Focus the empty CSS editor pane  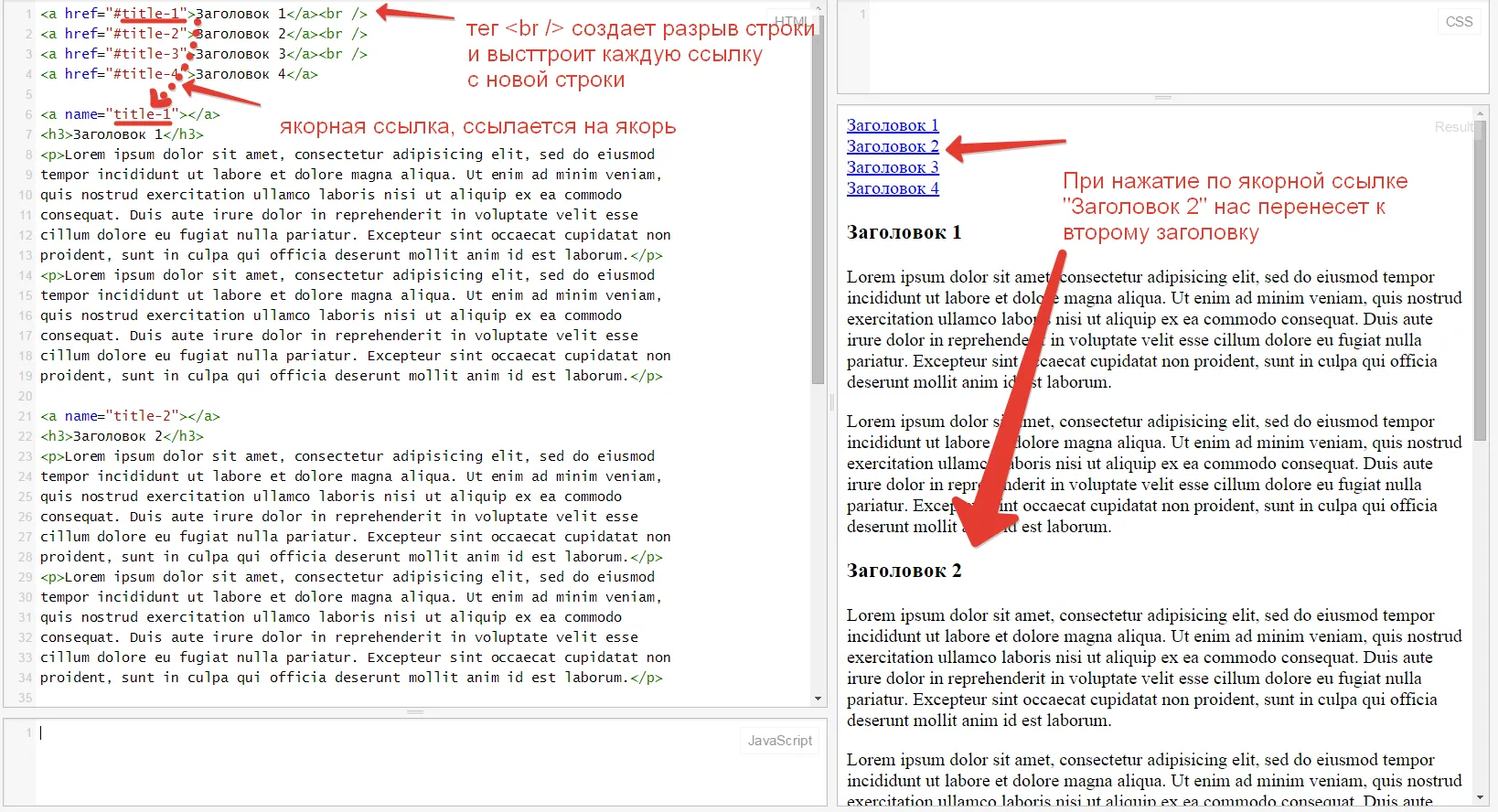click(1180, 48)
